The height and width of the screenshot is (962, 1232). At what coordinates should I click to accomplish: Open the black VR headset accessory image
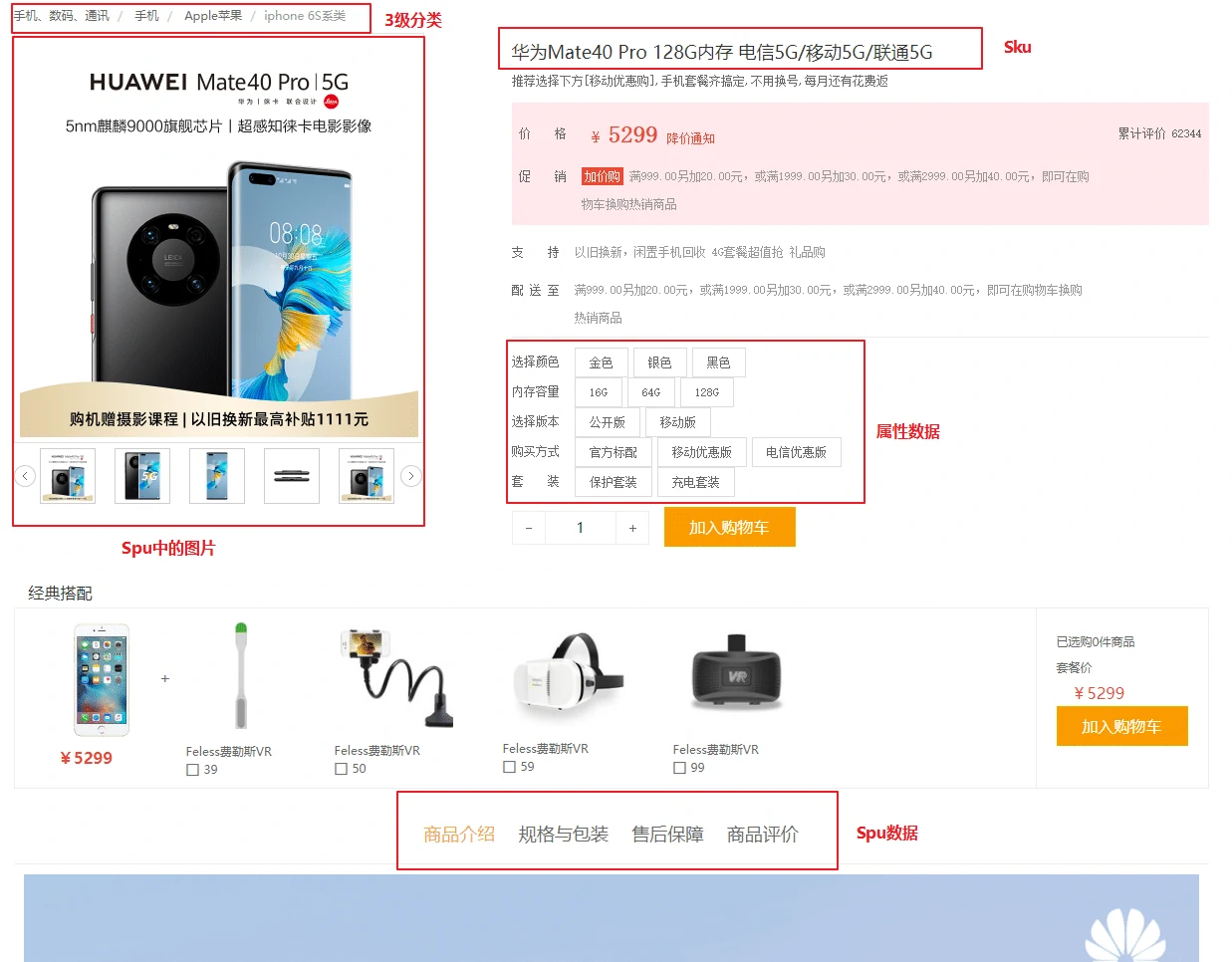(x=736, y=672)
